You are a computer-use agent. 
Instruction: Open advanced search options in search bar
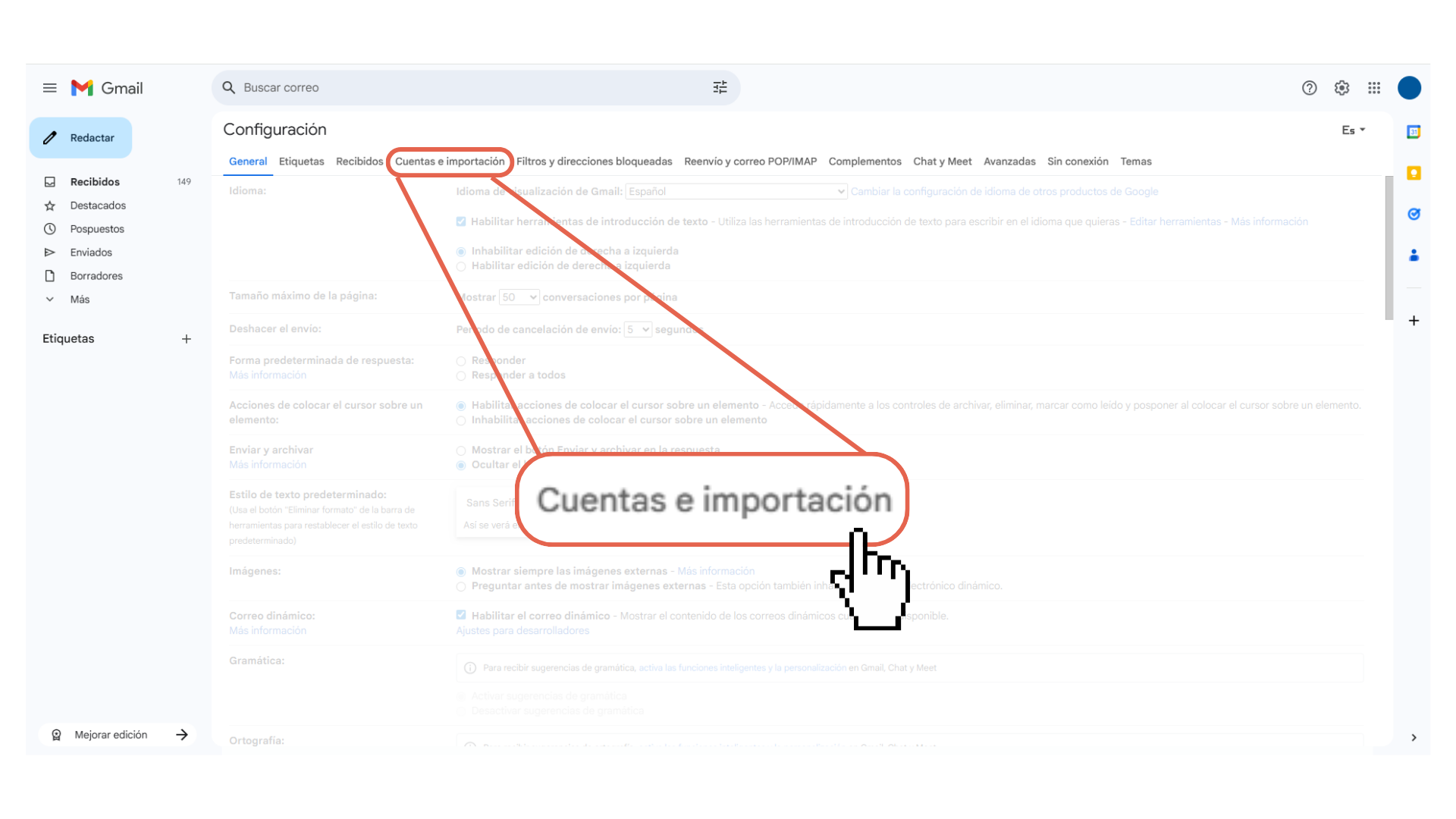pos(720,87)
